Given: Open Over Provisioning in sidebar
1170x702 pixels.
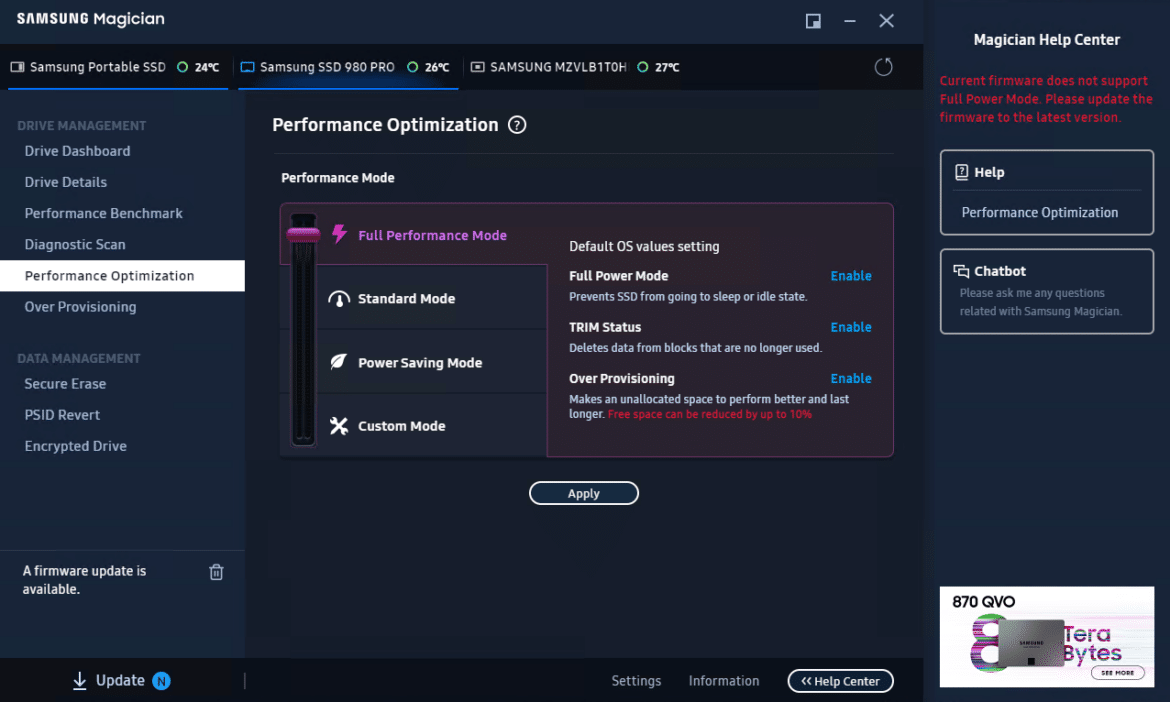Looking at the screenshot, I should tap(81, 307).
